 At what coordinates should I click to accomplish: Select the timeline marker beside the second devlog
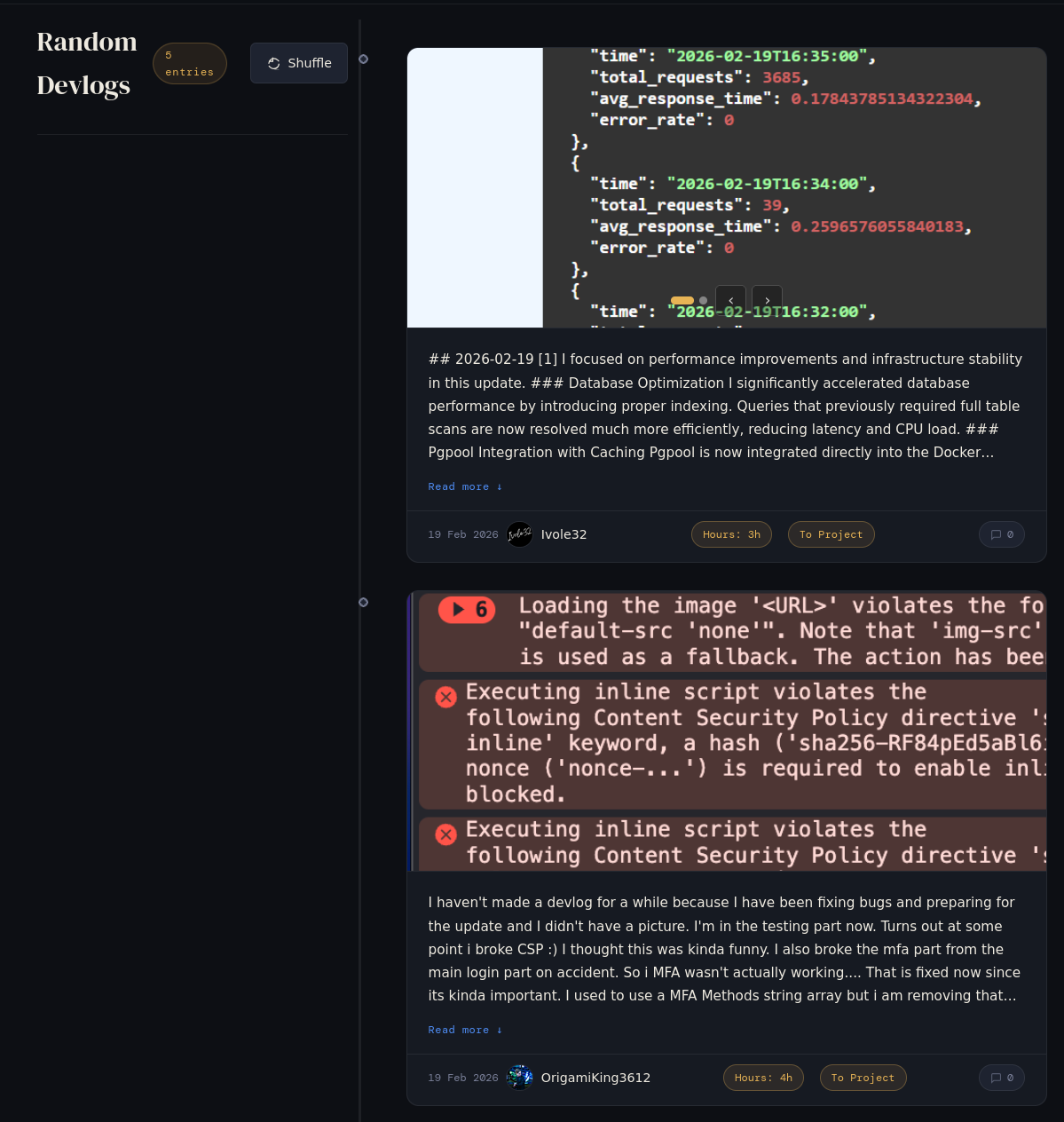point(363,603)
